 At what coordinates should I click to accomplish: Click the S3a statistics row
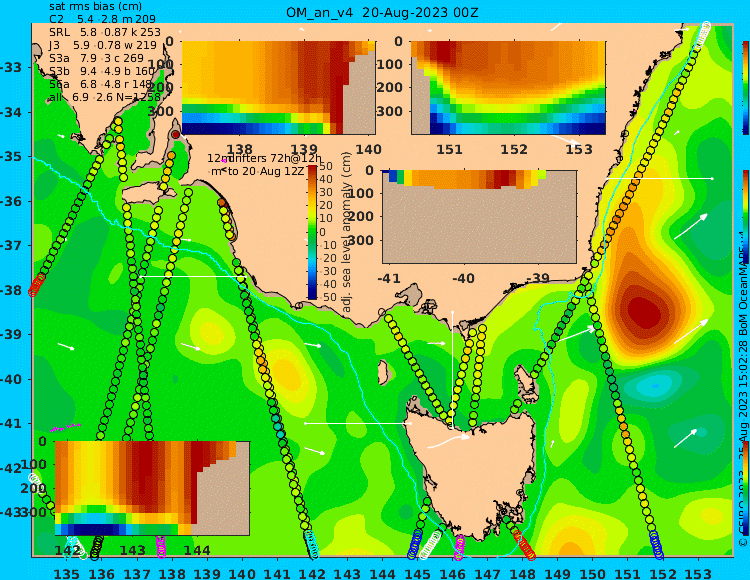(96, 58)
